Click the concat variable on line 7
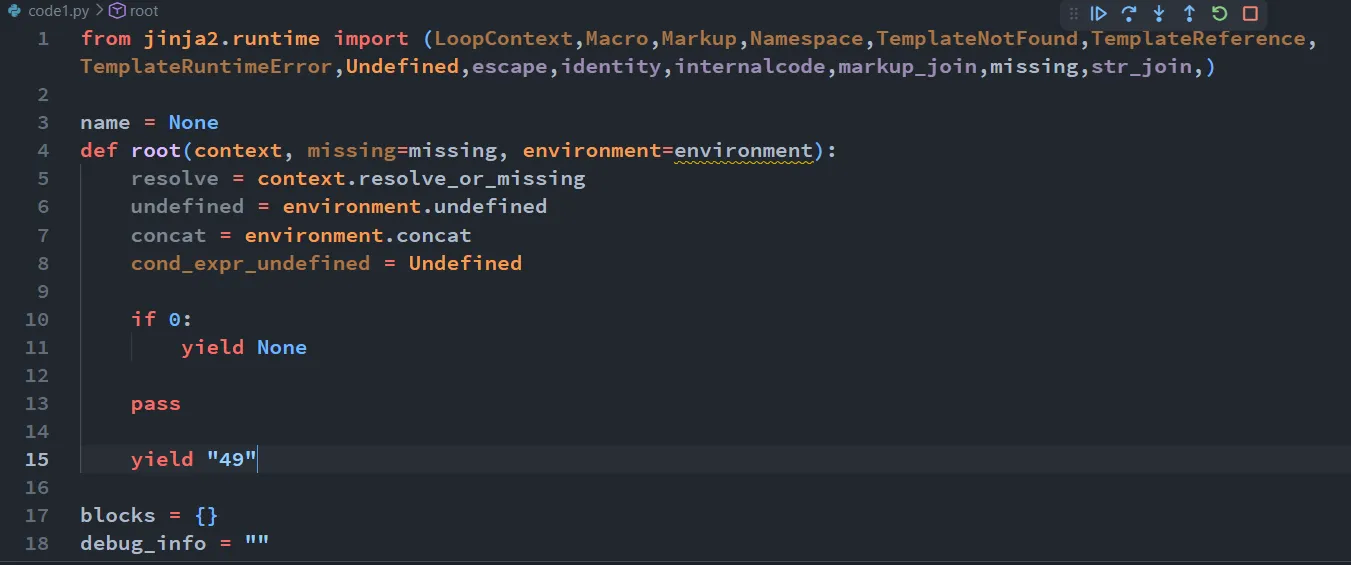The height and width of the screenshot is (565, 1351). coord(168,235)
